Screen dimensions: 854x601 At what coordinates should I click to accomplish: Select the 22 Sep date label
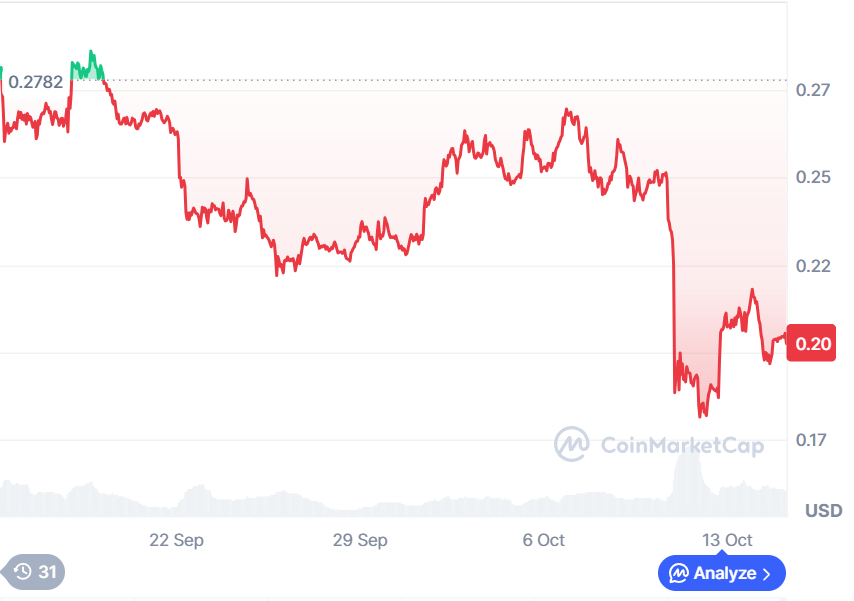pyautogui.click(x=176, y=540)
